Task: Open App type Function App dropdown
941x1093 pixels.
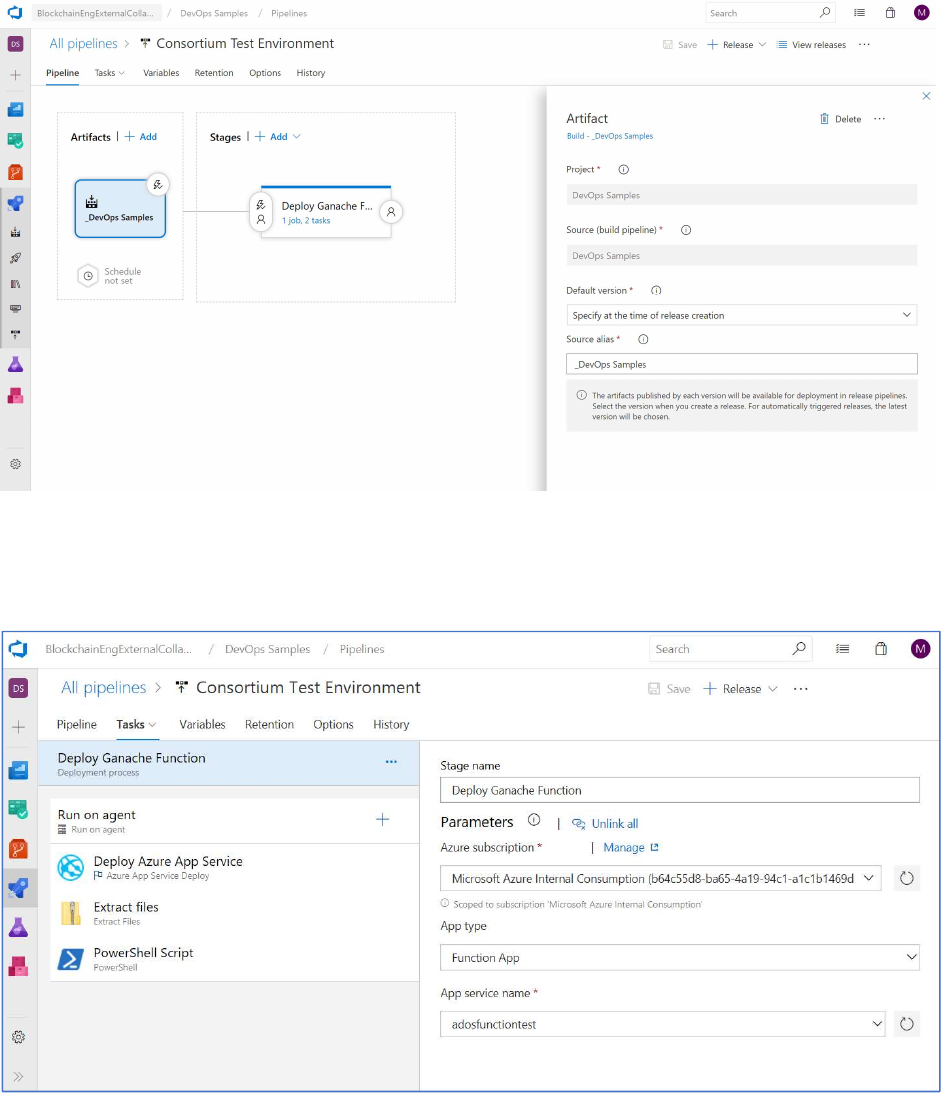Action: [x=680, y=958]
